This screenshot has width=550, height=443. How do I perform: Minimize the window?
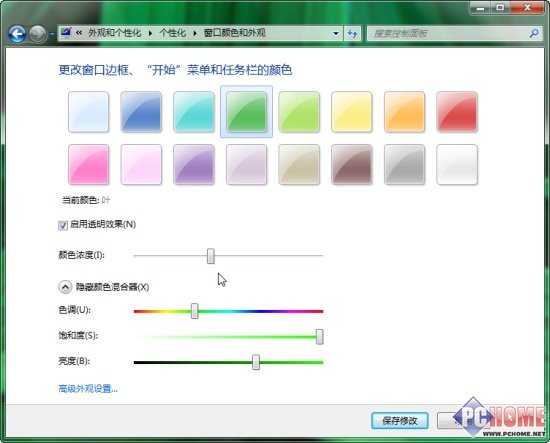pos(480,8)
